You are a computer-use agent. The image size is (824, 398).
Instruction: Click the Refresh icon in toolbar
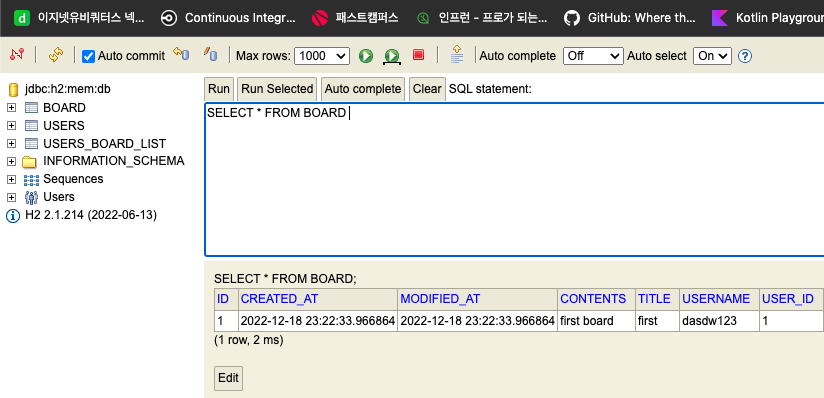[x=56, y=55]
